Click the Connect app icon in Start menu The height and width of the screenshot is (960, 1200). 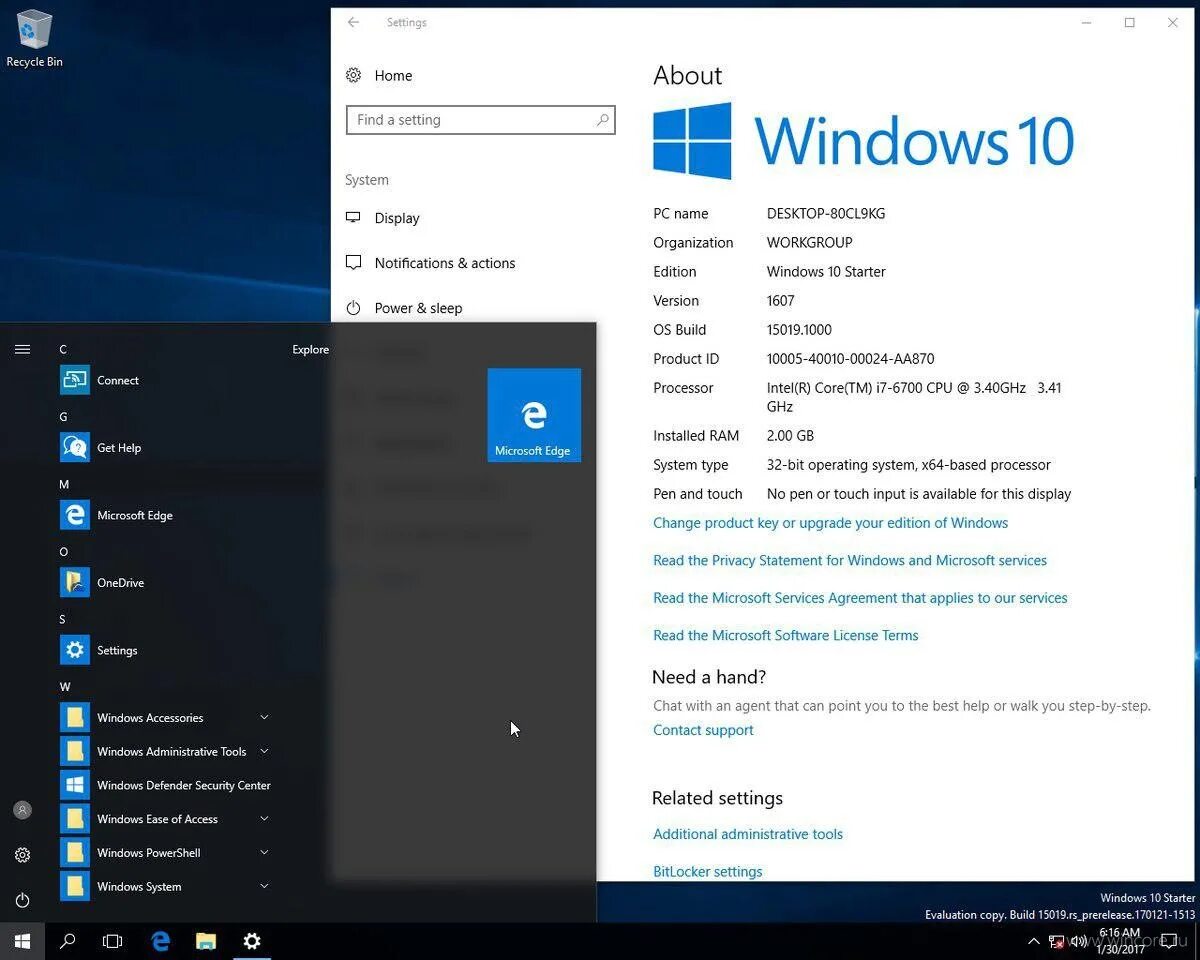pyautogui.click(x=75, y=380)
